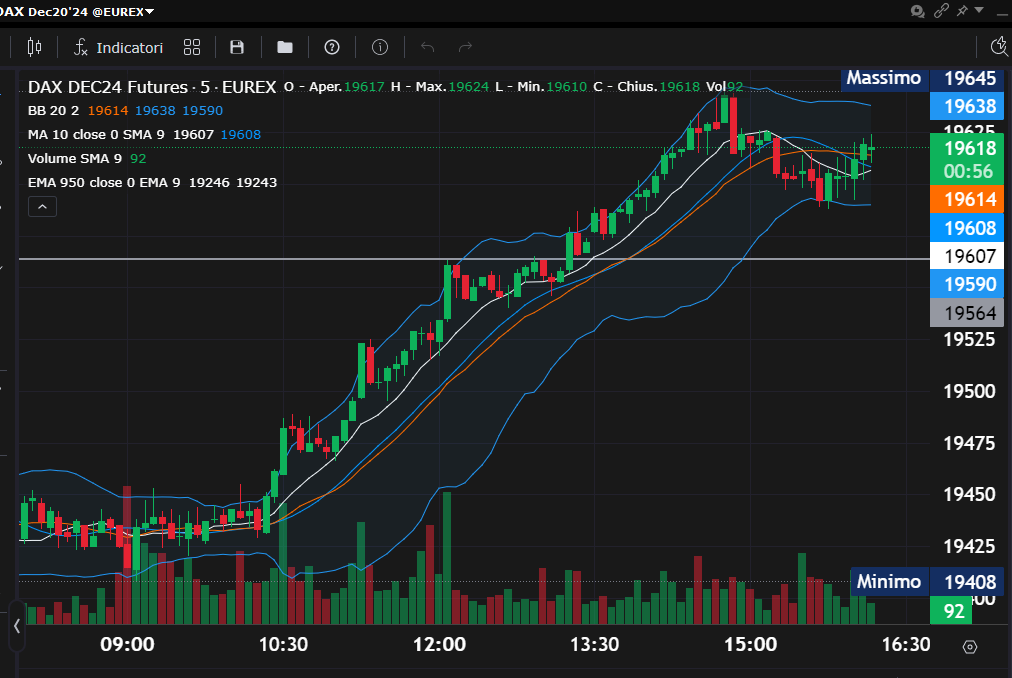Open the Indicatori indicators menu
The height and width of the screenshot is (678, 1012).
(119, 47)
